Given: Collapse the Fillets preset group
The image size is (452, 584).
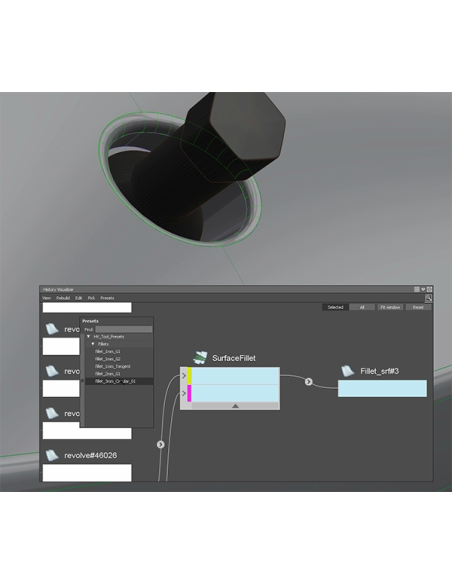Looking at the screenshot, I should [93, 344].
